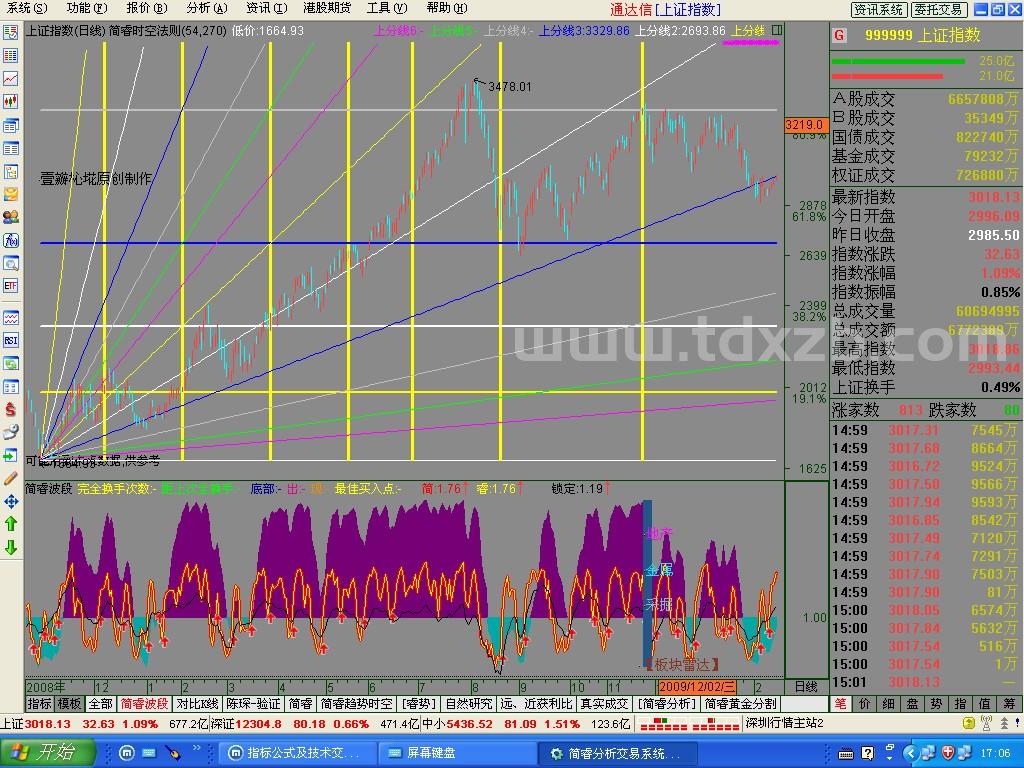Open the 功能(F) menu
This screenshot has height=768, width=1024.
coord(87,8)
